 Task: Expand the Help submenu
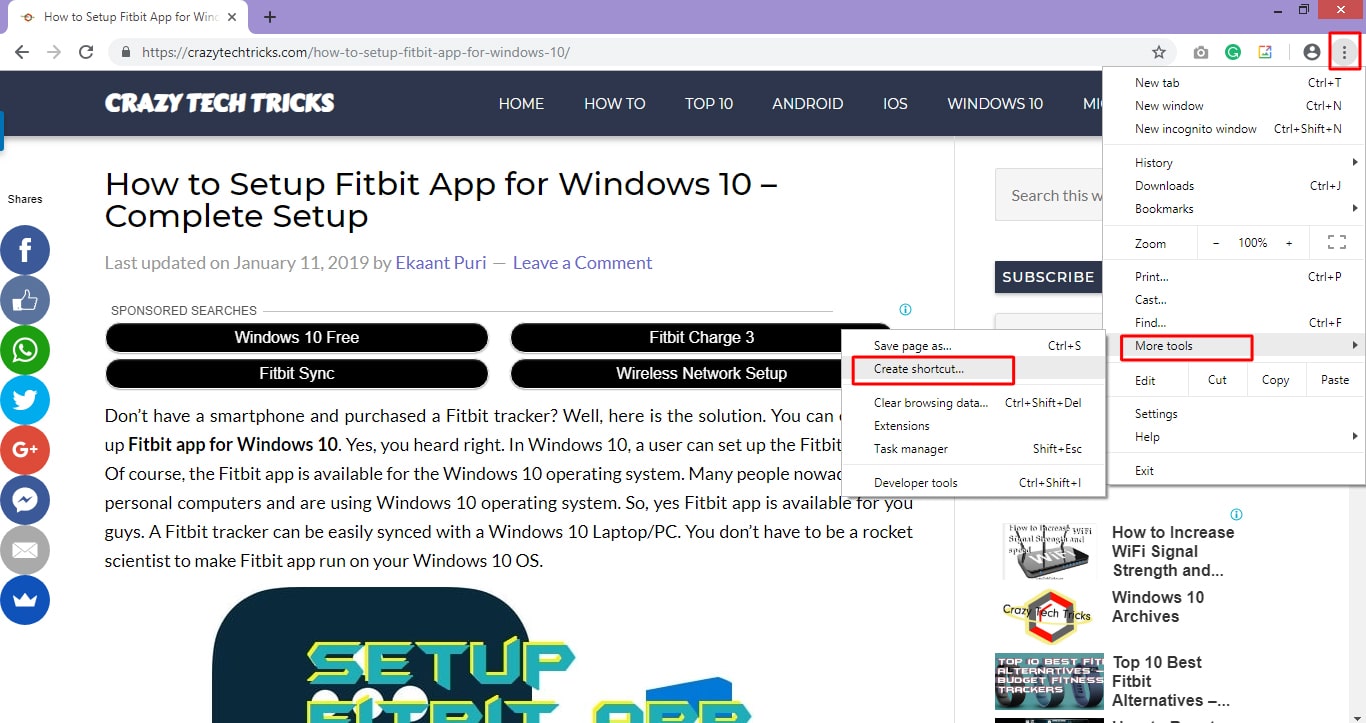click(1147, 437)
